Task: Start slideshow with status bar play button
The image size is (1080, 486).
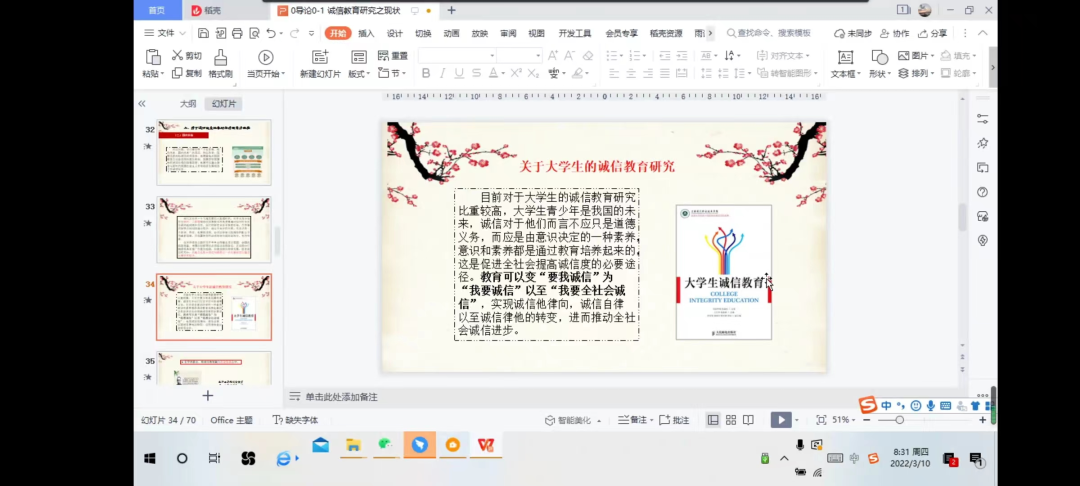Action: [x=781, y=420]
